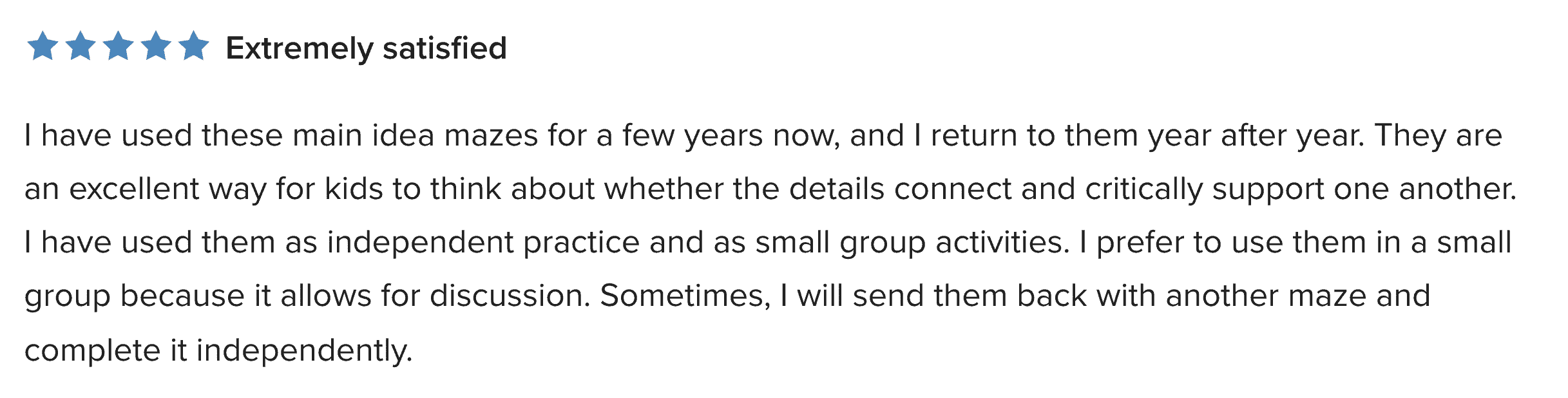The width and height of the screenshot is (1568, 398).
Task: Select the second blue rating star
Action: pos(81,46)
